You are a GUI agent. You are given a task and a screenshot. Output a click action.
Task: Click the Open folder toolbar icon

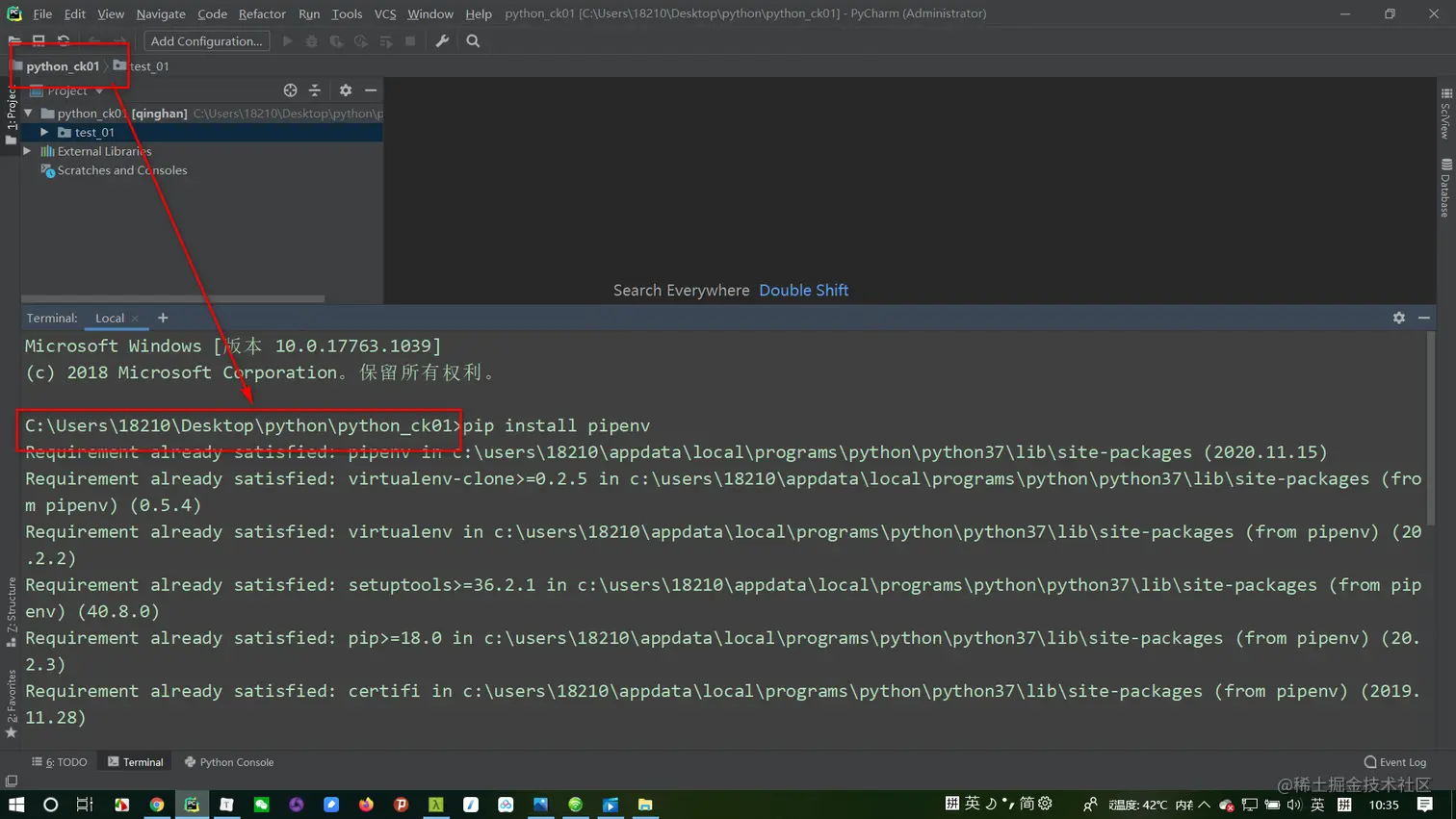point(14,41)
